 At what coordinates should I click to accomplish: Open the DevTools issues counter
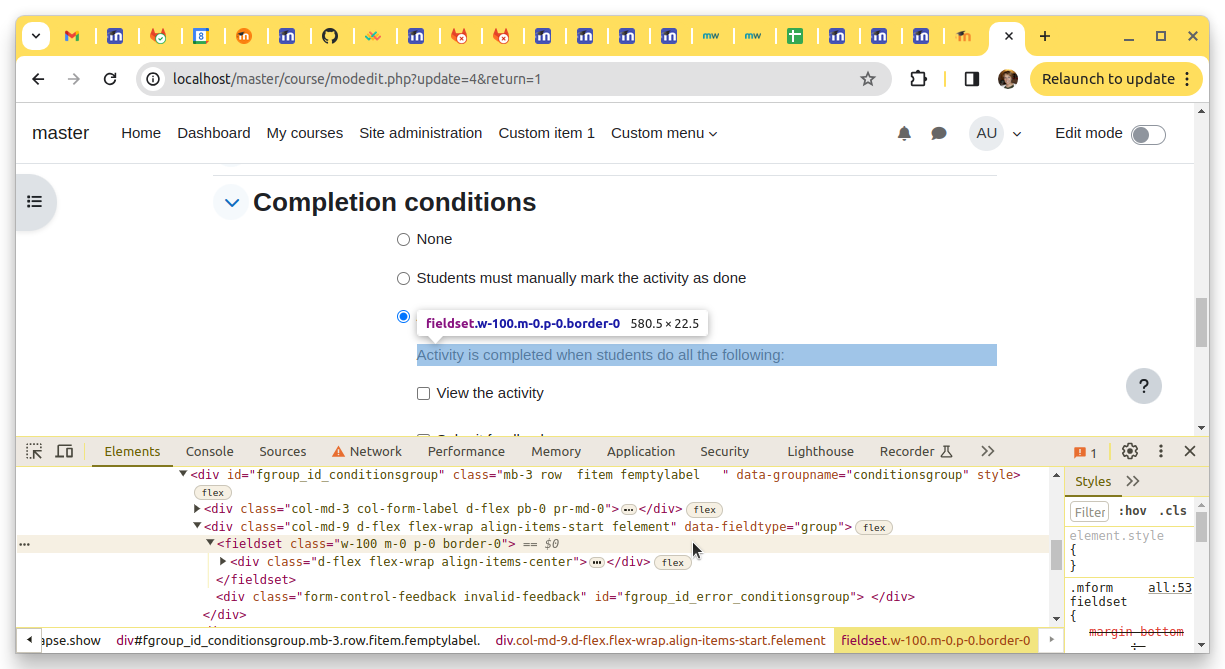tap(1085, 452)
